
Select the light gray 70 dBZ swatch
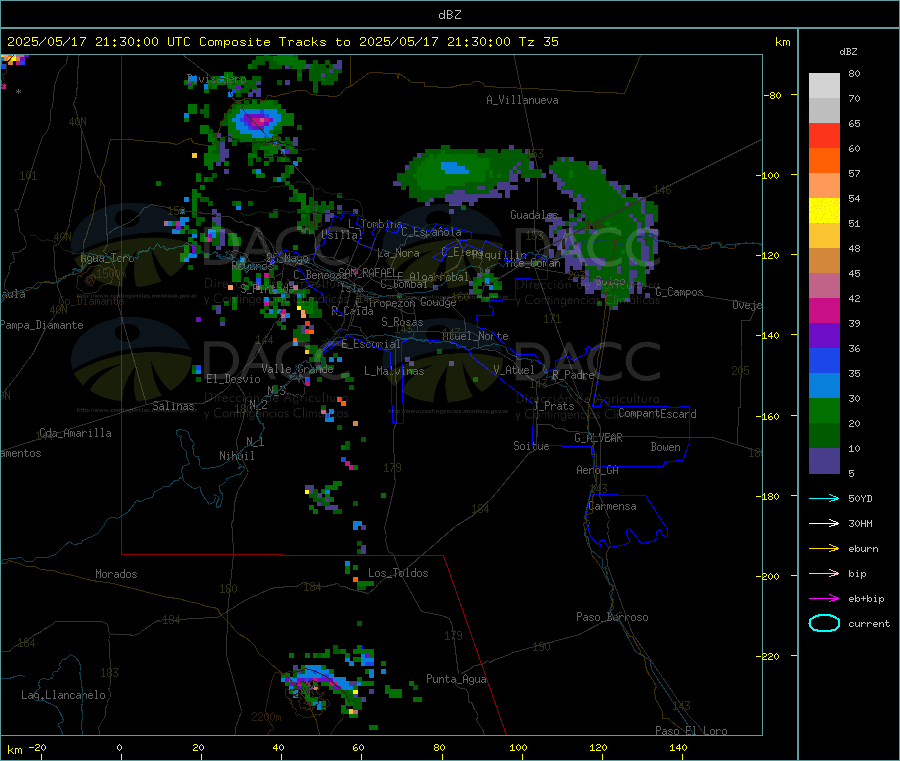point(824,86)
